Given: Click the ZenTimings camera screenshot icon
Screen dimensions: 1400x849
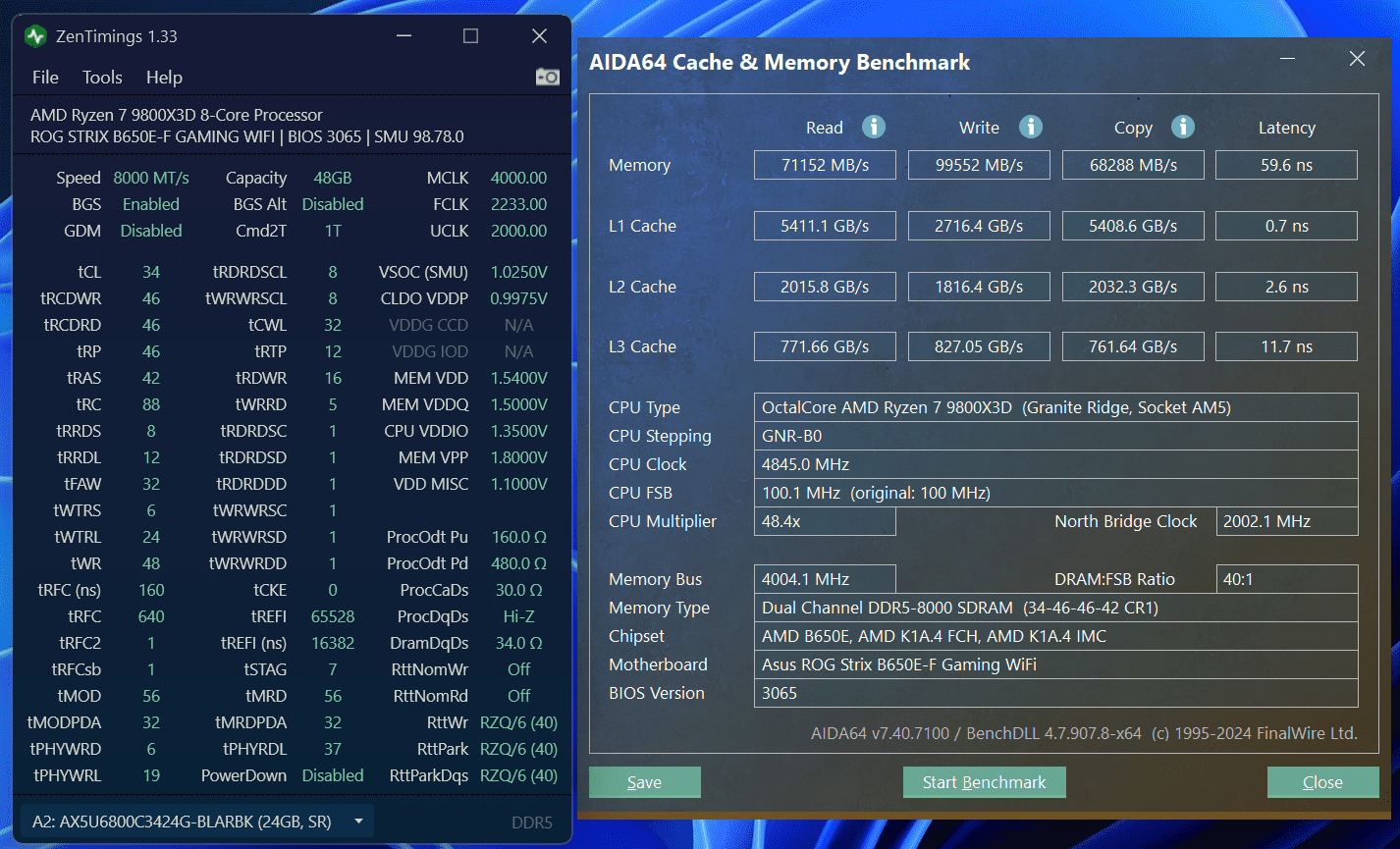Looking at the screenshot, I should point(547,77).
